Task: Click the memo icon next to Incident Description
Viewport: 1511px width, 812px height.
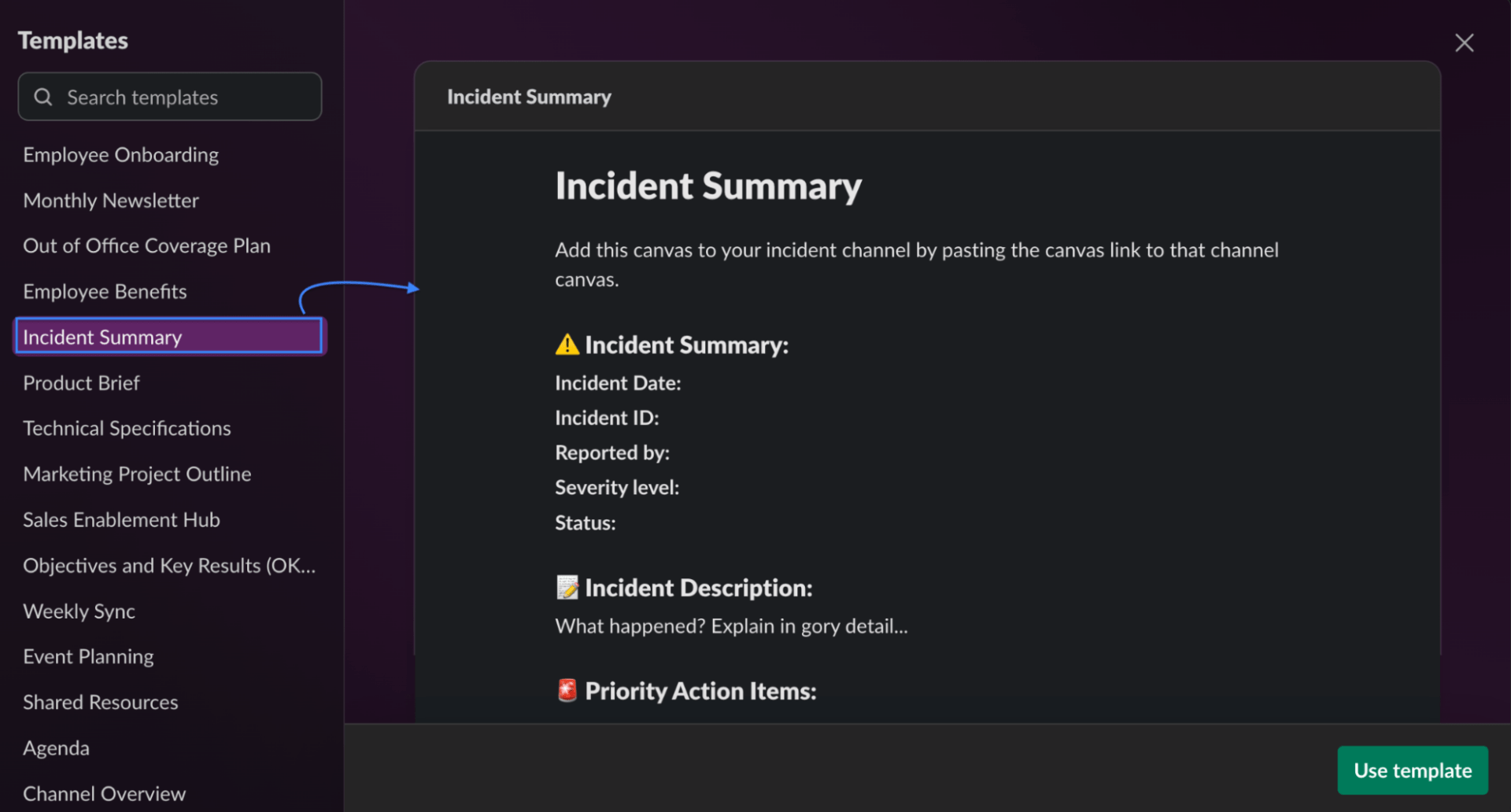Action: [566, 586]
